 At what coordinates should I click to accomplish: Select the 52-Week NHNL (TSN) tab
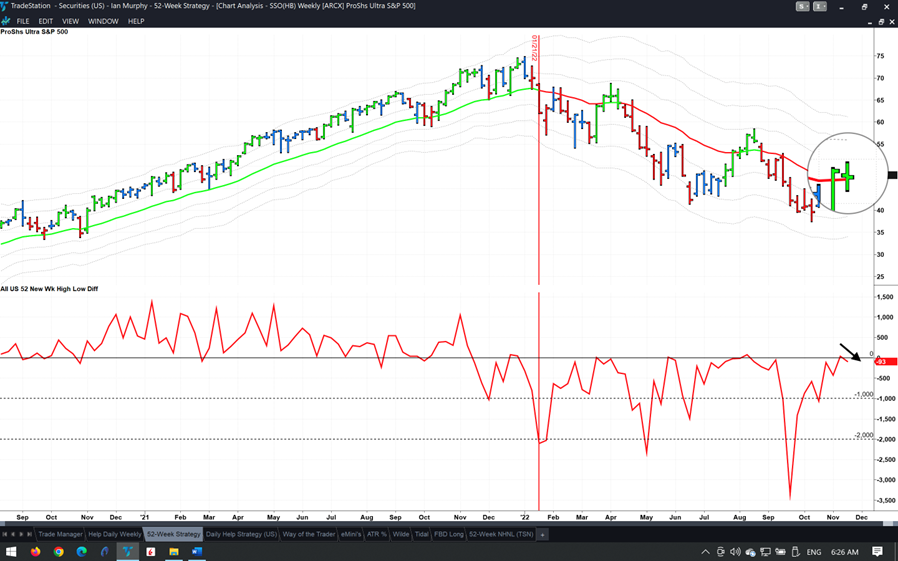[500, 535]
